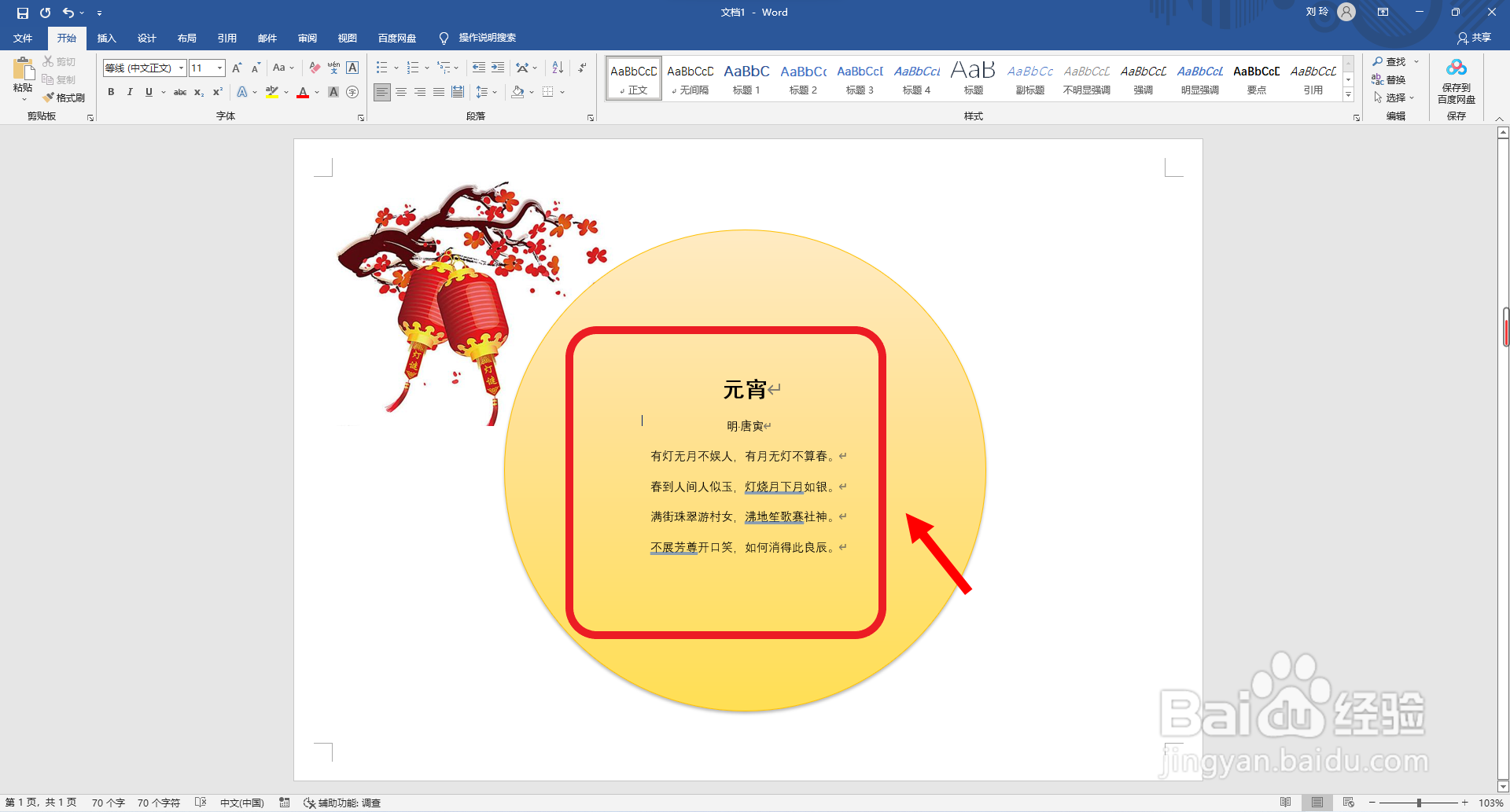Image resolution: width=1510 pixels, height=812 pixels.
Task: Toggle center alignment
Action: [401, 92]
